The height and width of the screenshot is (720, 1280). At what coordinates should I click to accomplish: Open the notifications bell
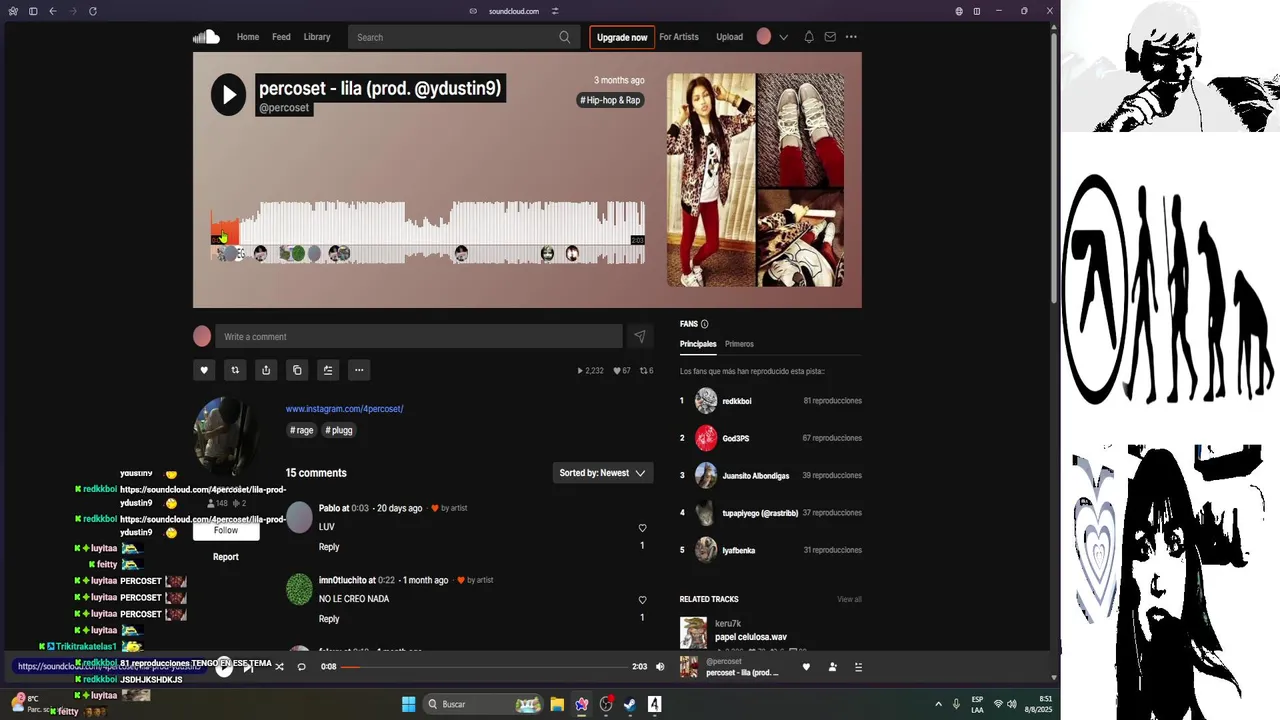pos(809,37)
